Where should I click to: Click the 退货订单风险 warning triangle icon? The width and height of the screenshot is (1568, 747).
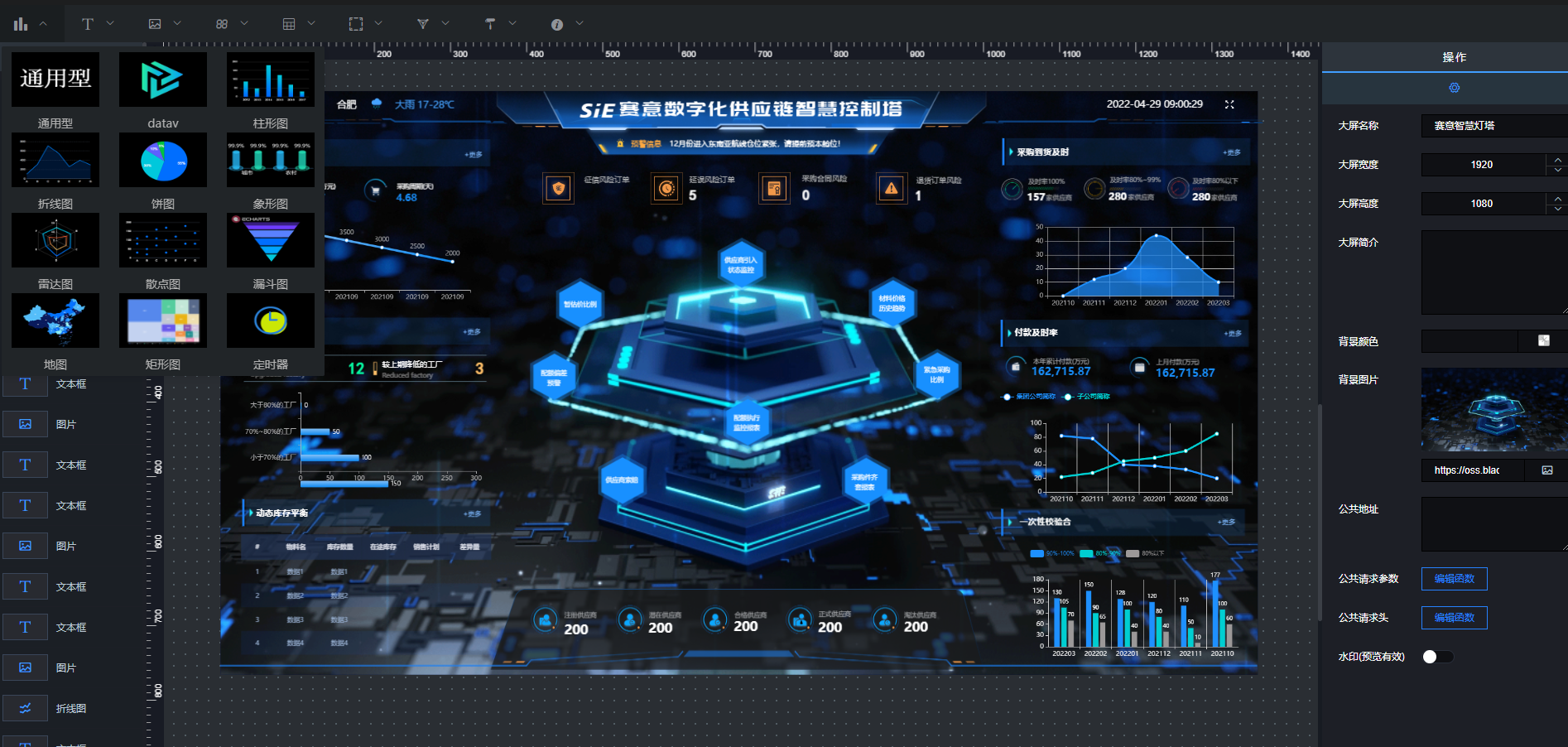click(891, 189)
